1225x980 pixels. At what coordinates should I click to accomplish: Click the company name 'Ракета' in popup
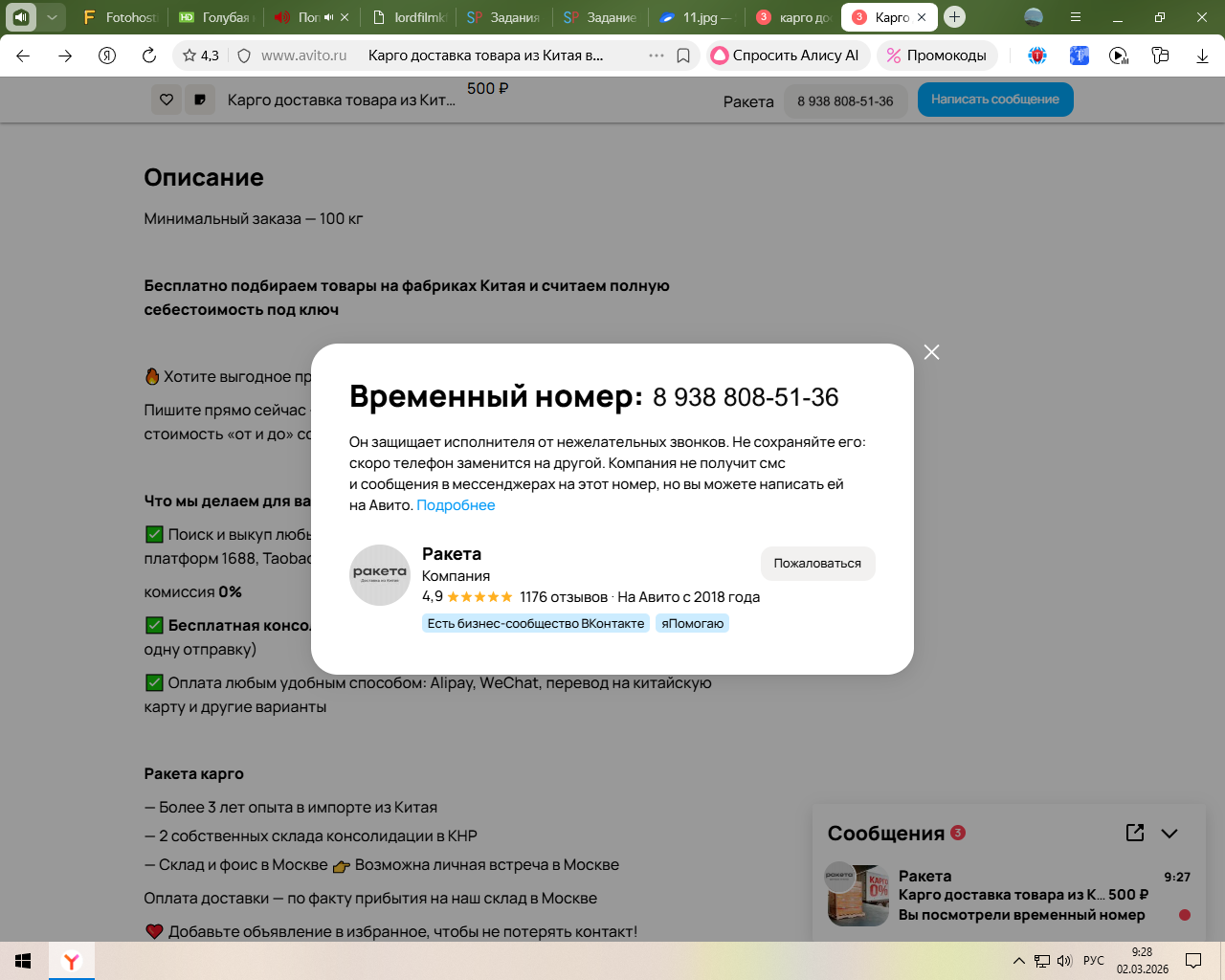pos(452,554)
